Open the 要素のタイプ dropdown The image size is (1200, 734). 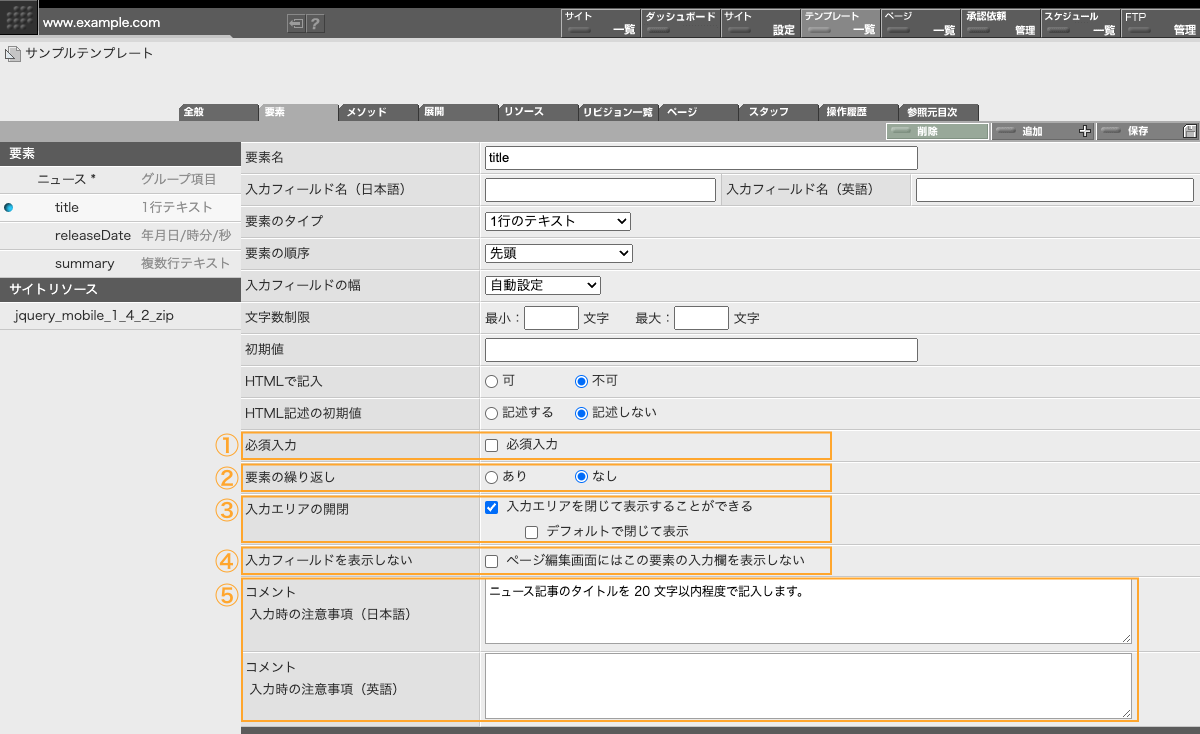pos(558,221)
